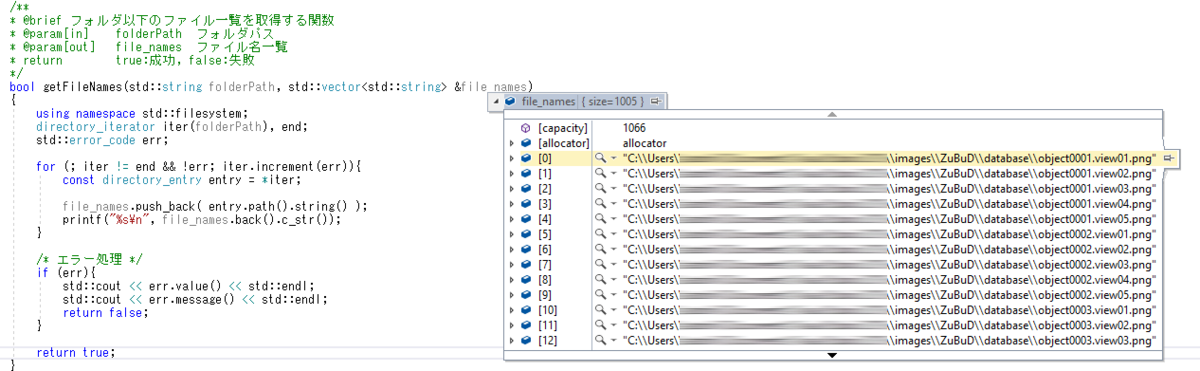Open visualizer dropdown arrow for element [2]
Screen dimensions: 1200x371
click(x=613, y=188)
